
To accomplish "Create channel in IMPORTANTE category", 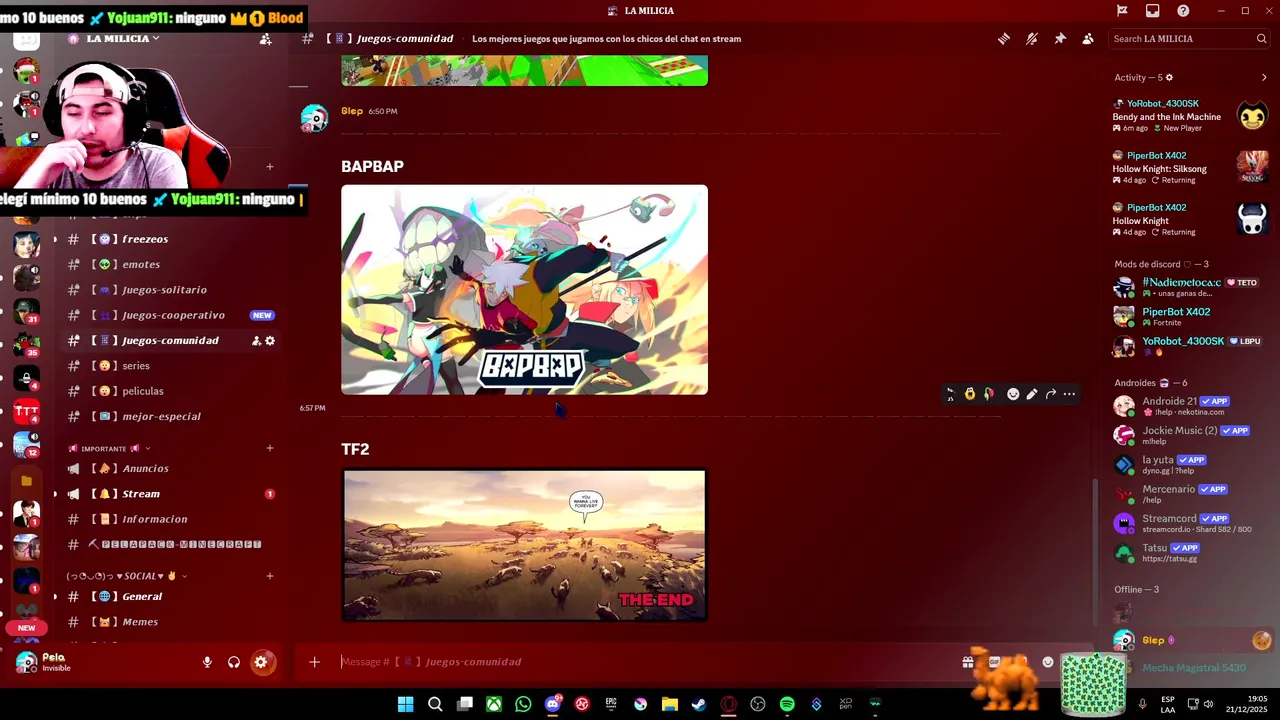I will point(270,448).
